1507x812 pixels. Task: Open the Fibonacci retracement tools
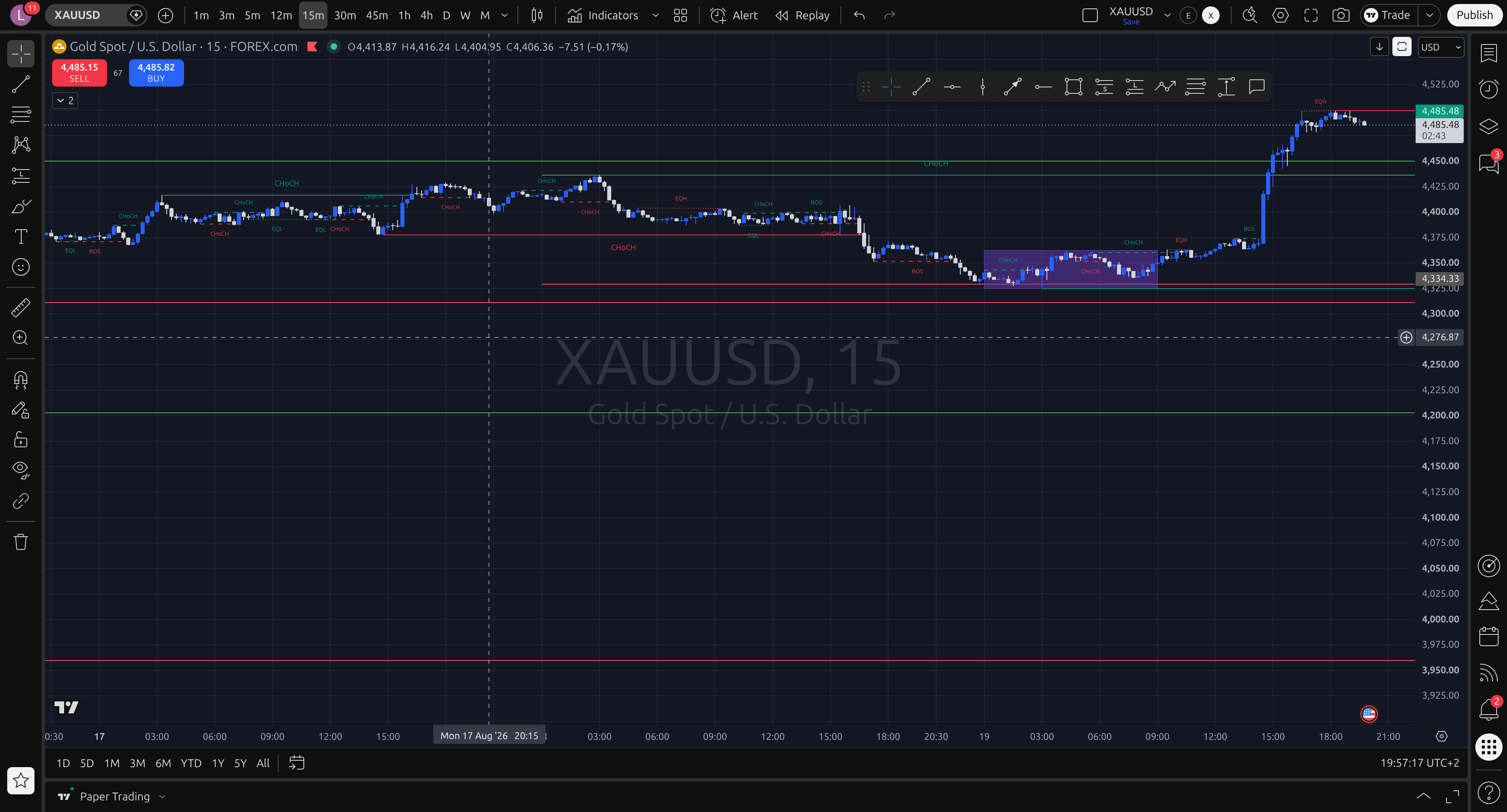21,114
